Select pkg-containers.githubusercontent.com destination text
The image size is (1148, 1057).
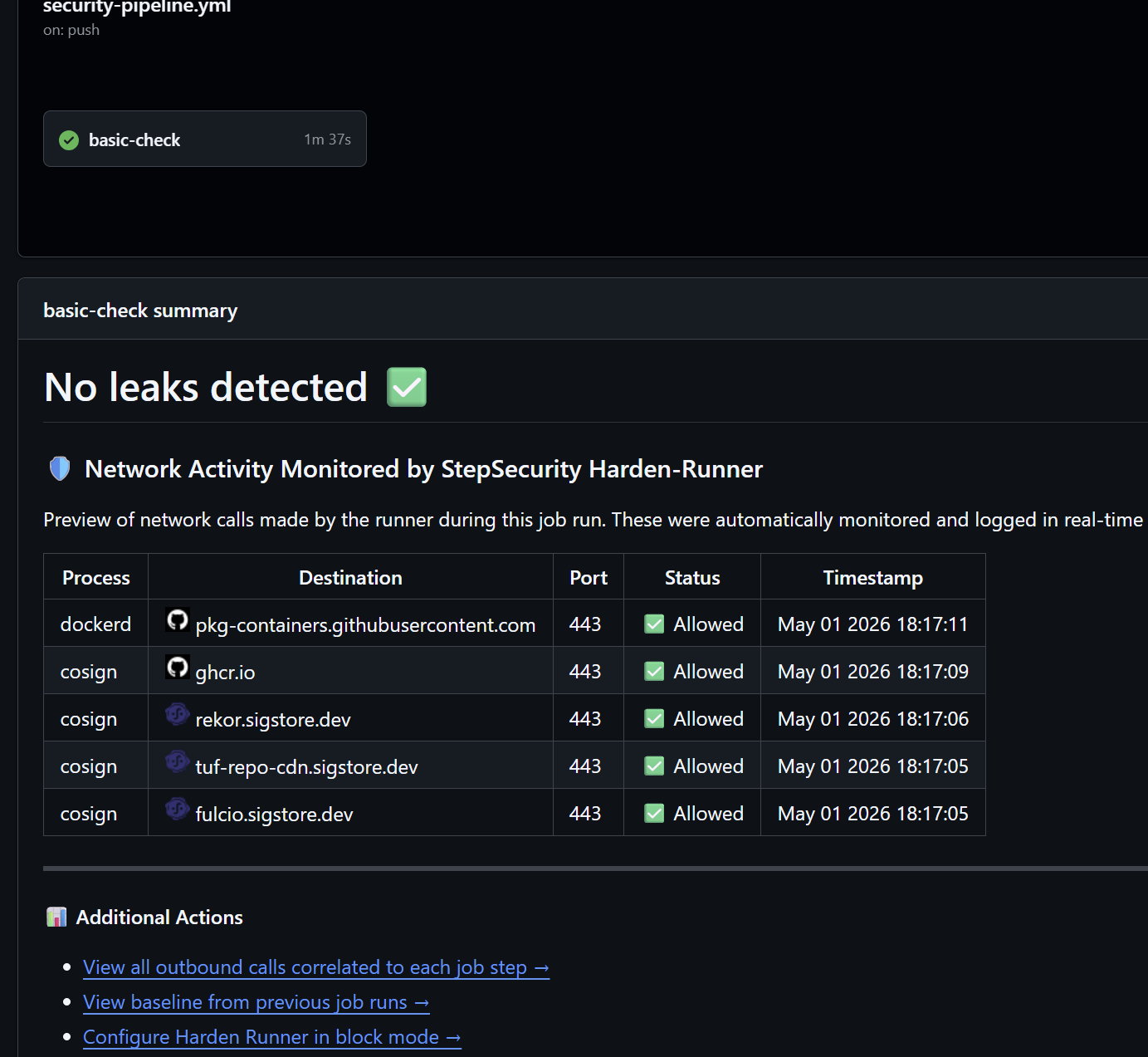pos(365,625)
